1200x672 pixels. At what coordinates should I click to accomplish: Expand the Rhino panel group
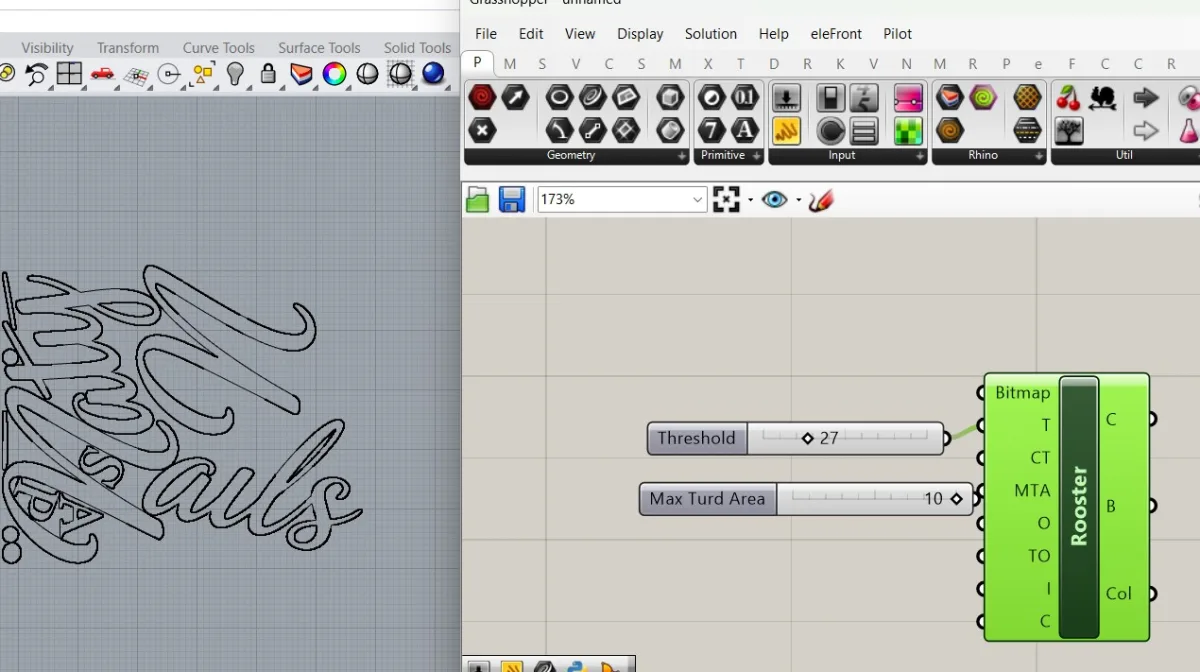click(x=1039, y=157)
